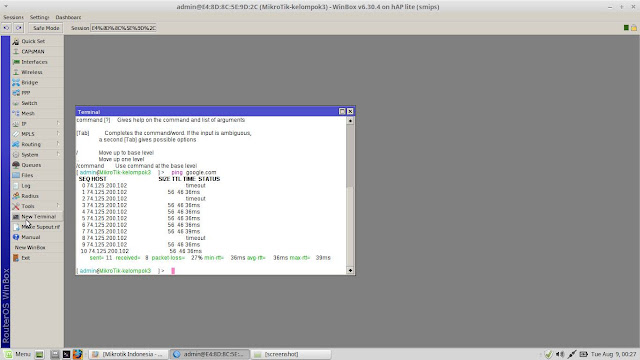Click 'ping google.com' command text
This screenshot has width=640, height=360.
coord(194,172)
